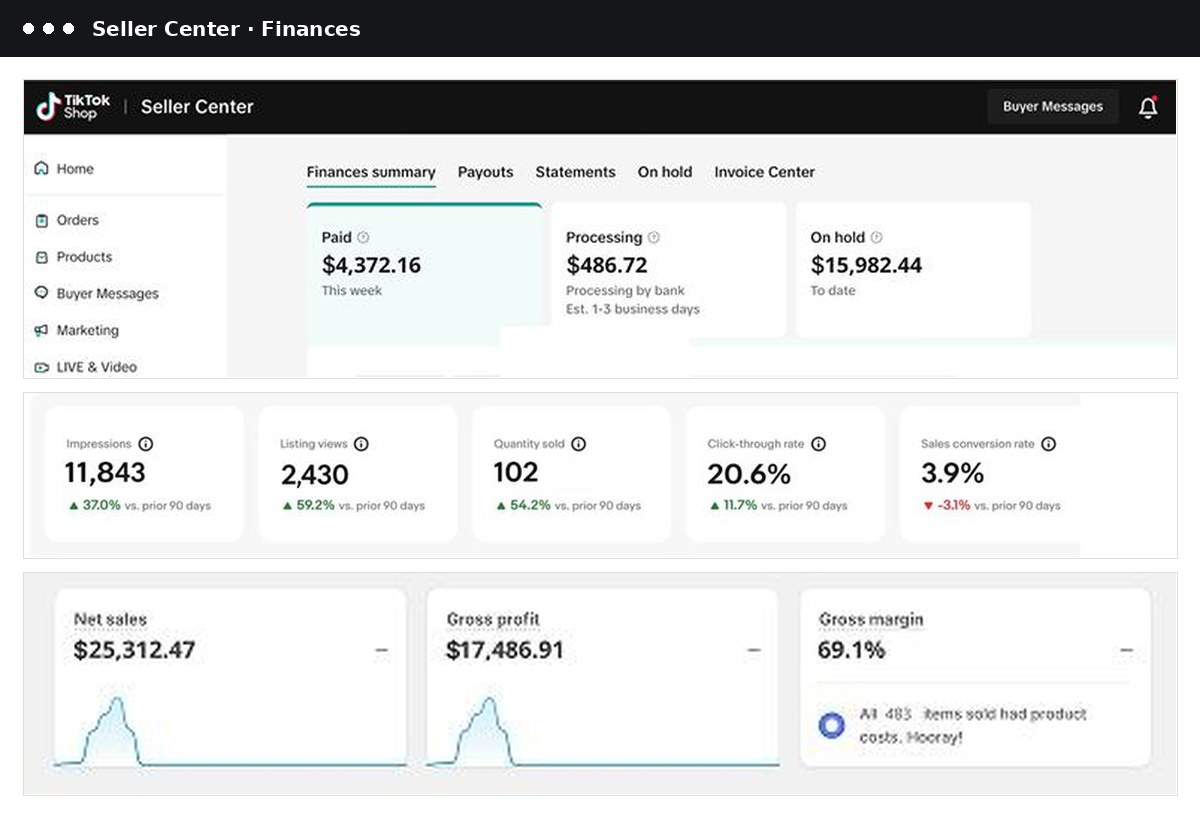Click the Sales conversion rate value 3.9%

[952, 473]
